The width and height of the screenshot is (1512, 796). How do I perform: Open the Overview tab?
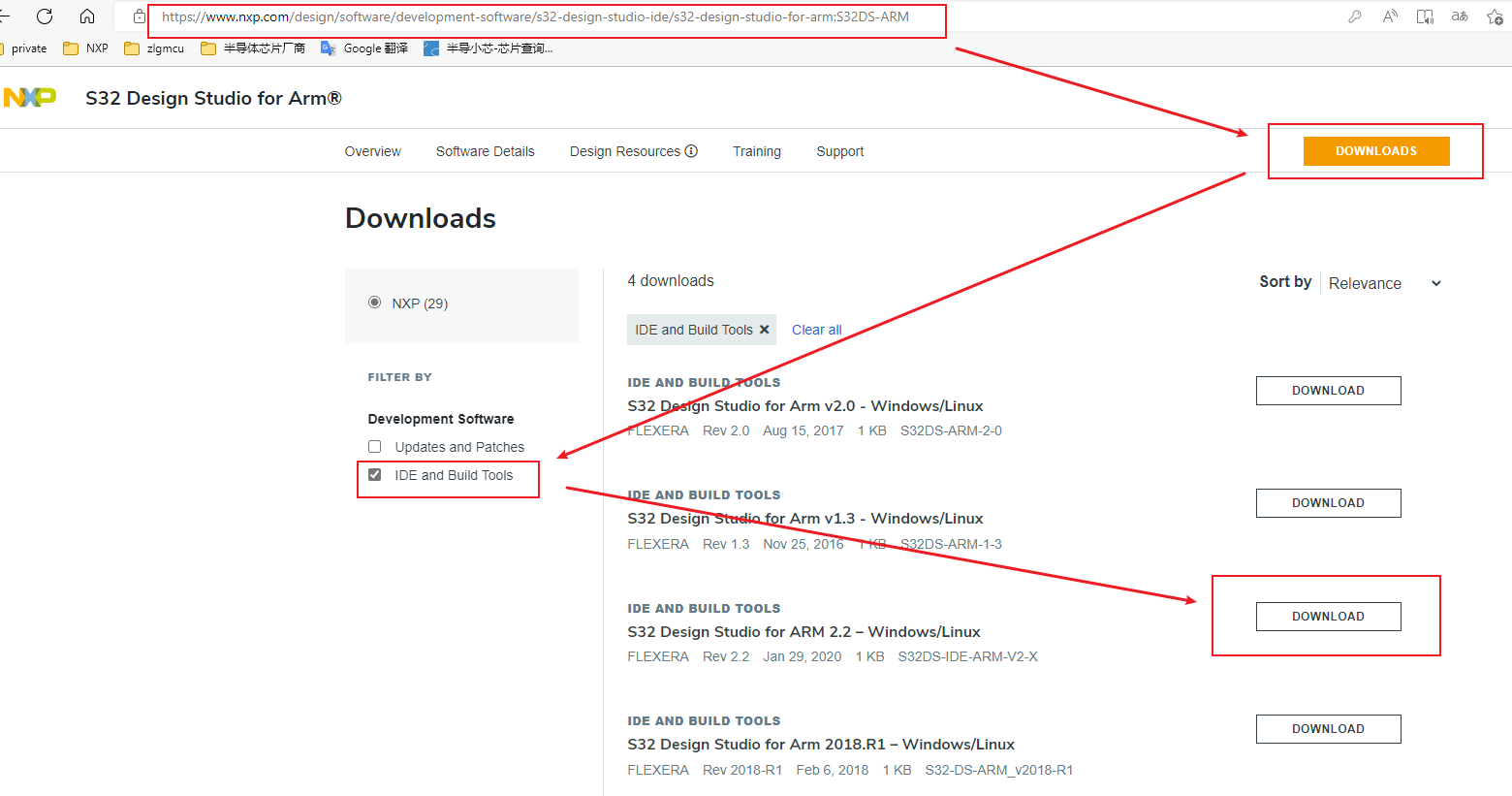[x=373, y=151]
